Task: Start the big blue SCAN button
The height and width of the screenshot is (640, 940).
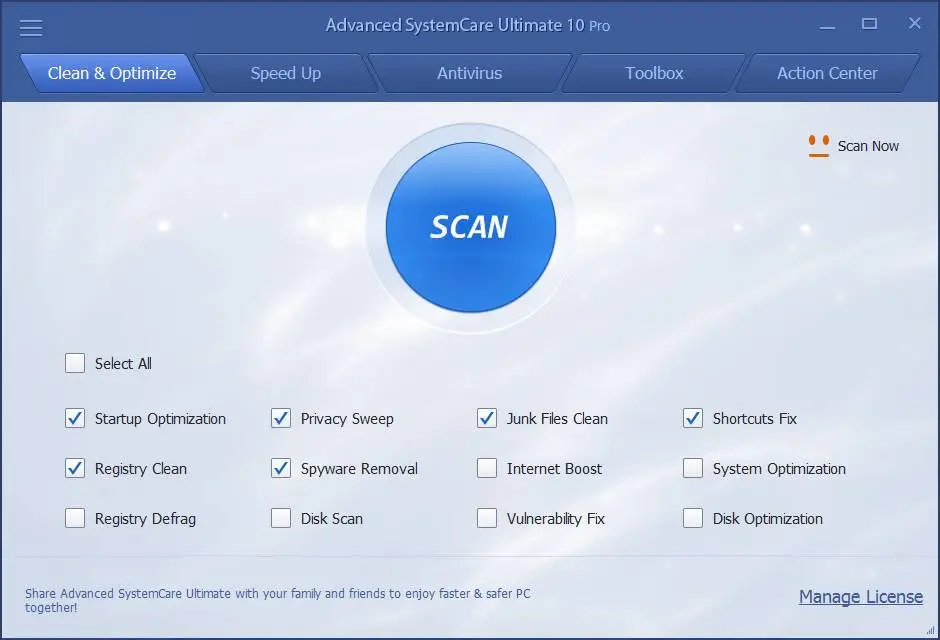Action: 471,227
